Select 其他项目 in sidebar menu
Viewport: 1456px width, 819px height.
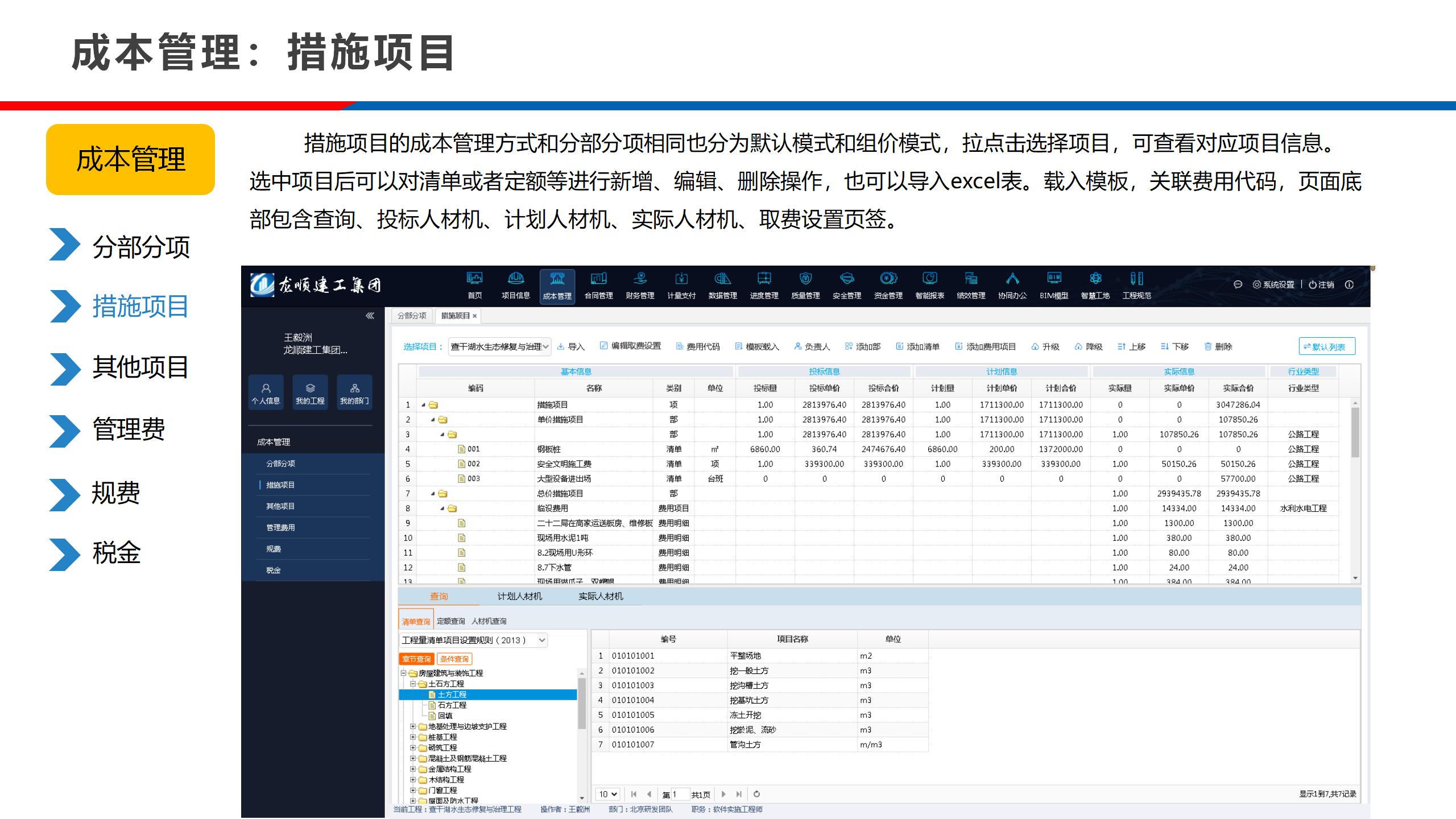pyautogui.click(x=280, y=506)
